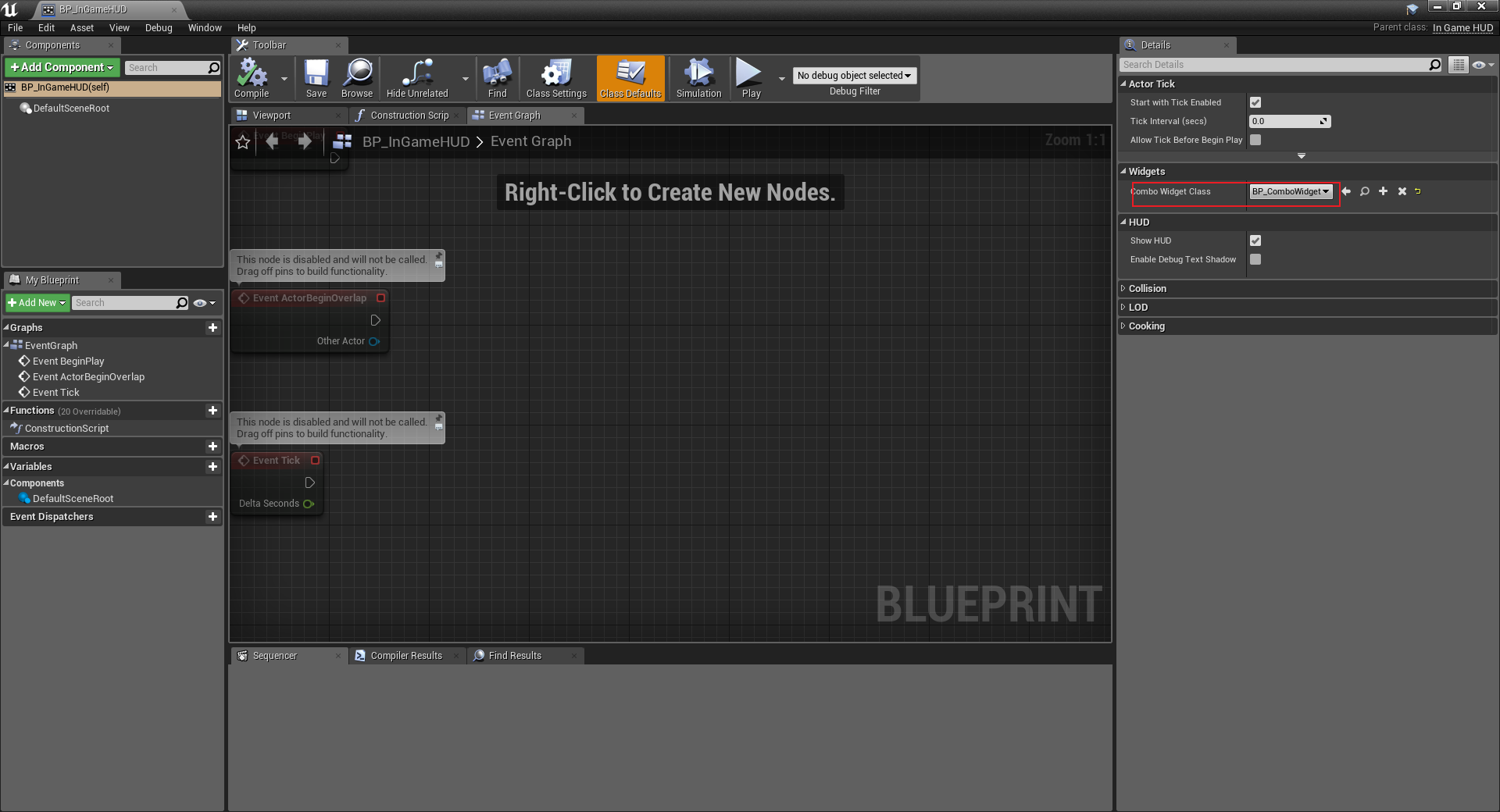Open the Combo Widget Class dropdown
1500x812 pixels.
coord(1291,191)
